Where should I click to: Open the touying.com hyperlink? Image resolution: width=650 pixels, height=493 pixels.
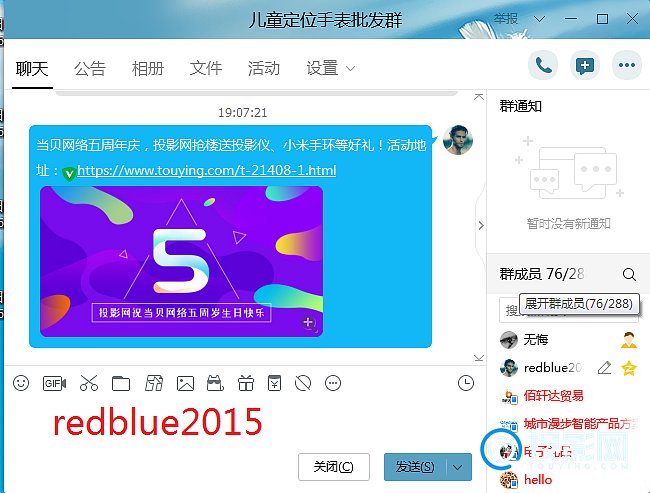click(x=206, y=170)
